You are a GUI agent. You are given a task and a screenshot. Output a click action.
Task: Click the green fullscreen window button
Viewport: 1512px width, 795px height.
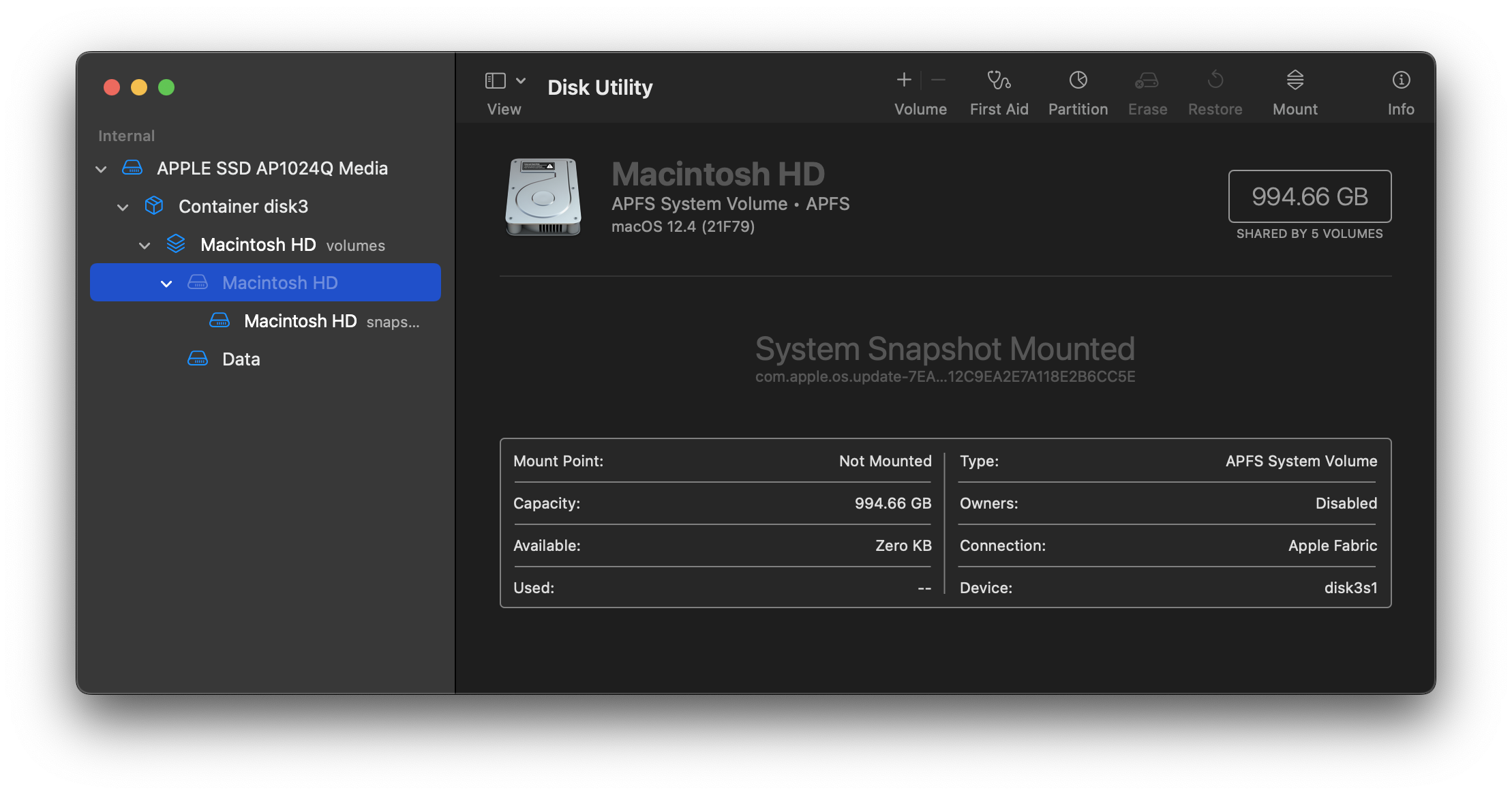[166, 87]
